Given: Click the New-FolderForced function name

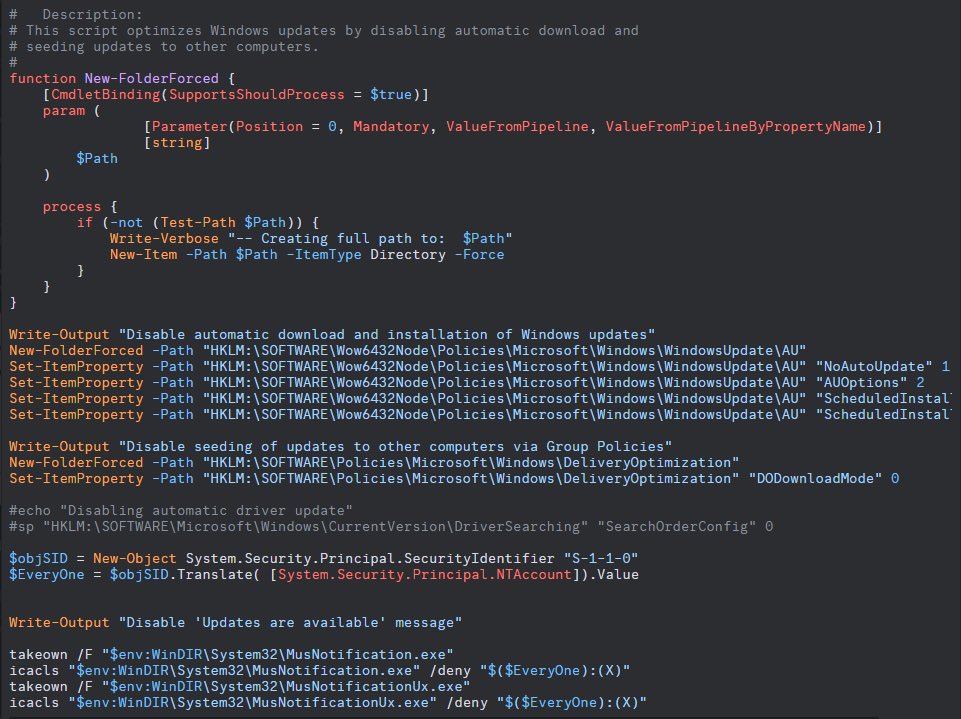Looking at the screenshot, I should pyautogui.click(x=151, y=78).
